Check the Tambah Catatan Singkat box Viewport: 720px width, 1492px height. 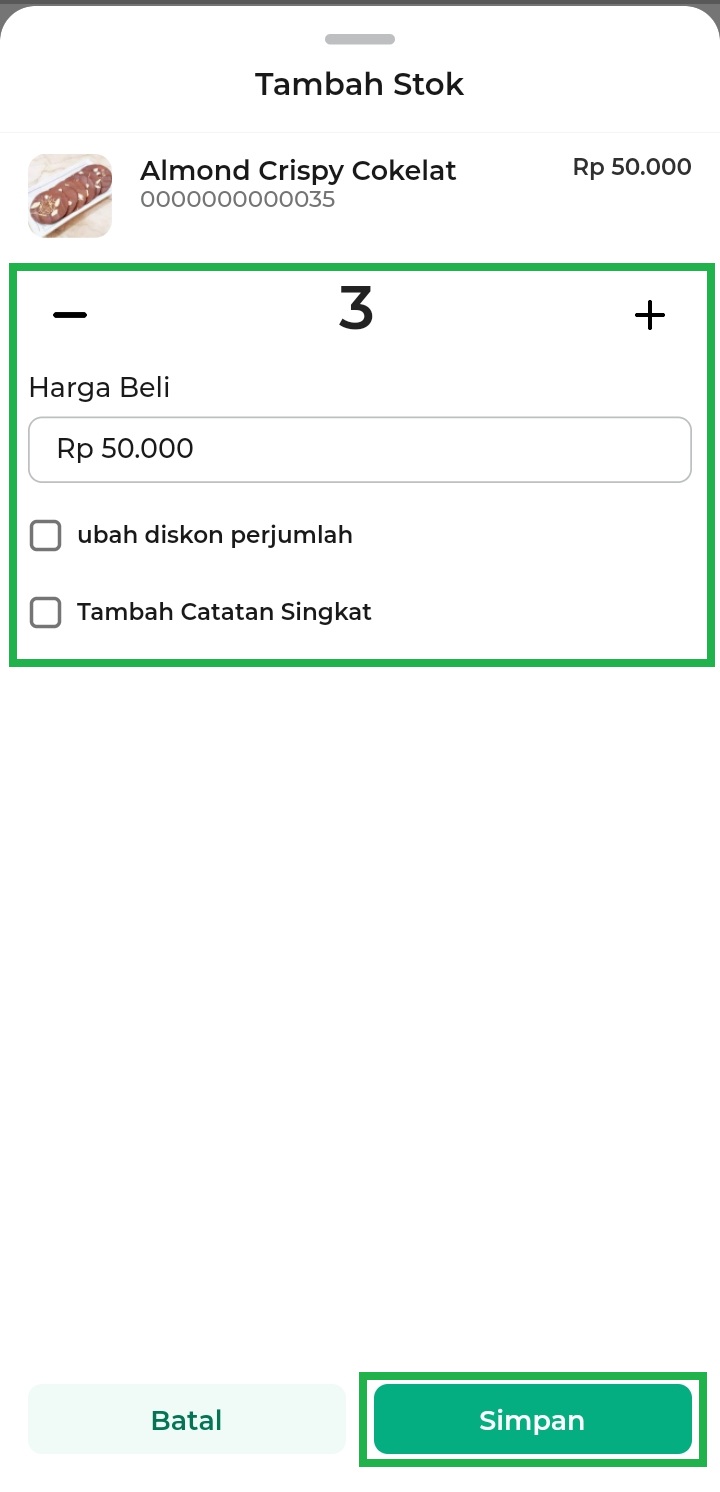[46, 612]
